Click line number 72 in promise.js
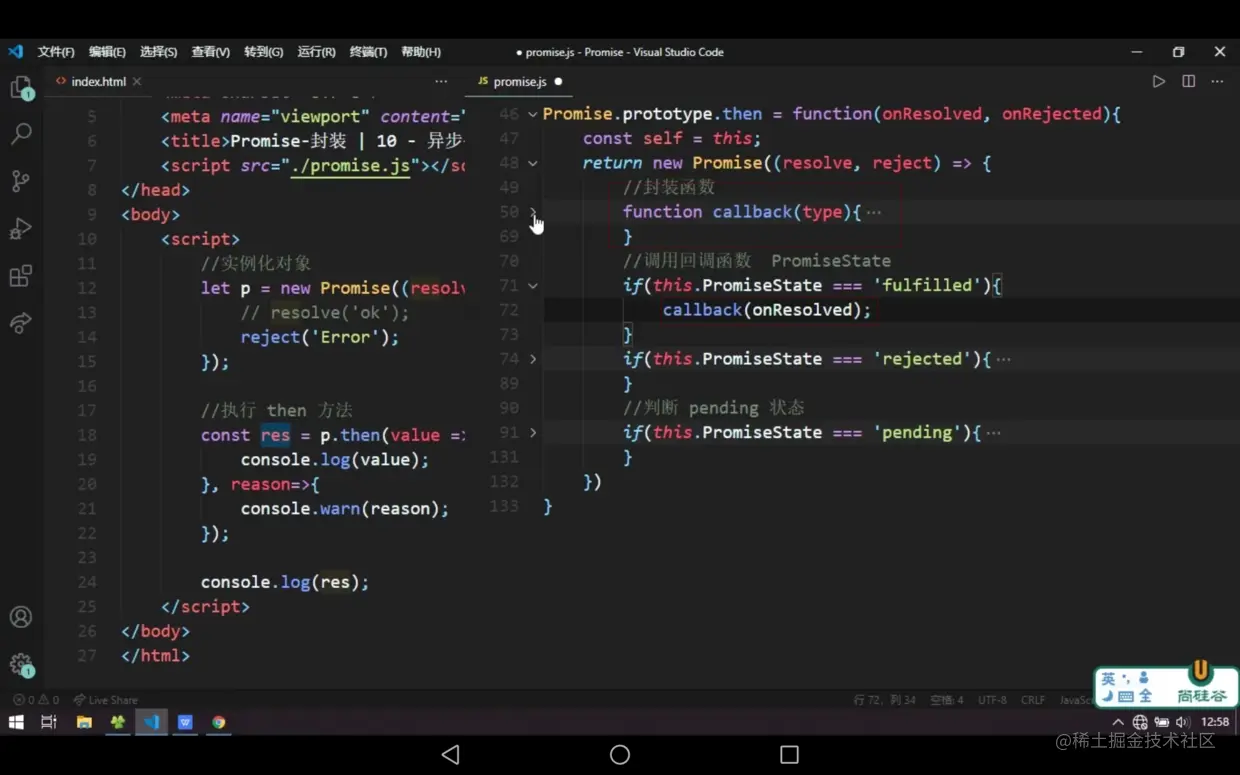 [508, 310]
